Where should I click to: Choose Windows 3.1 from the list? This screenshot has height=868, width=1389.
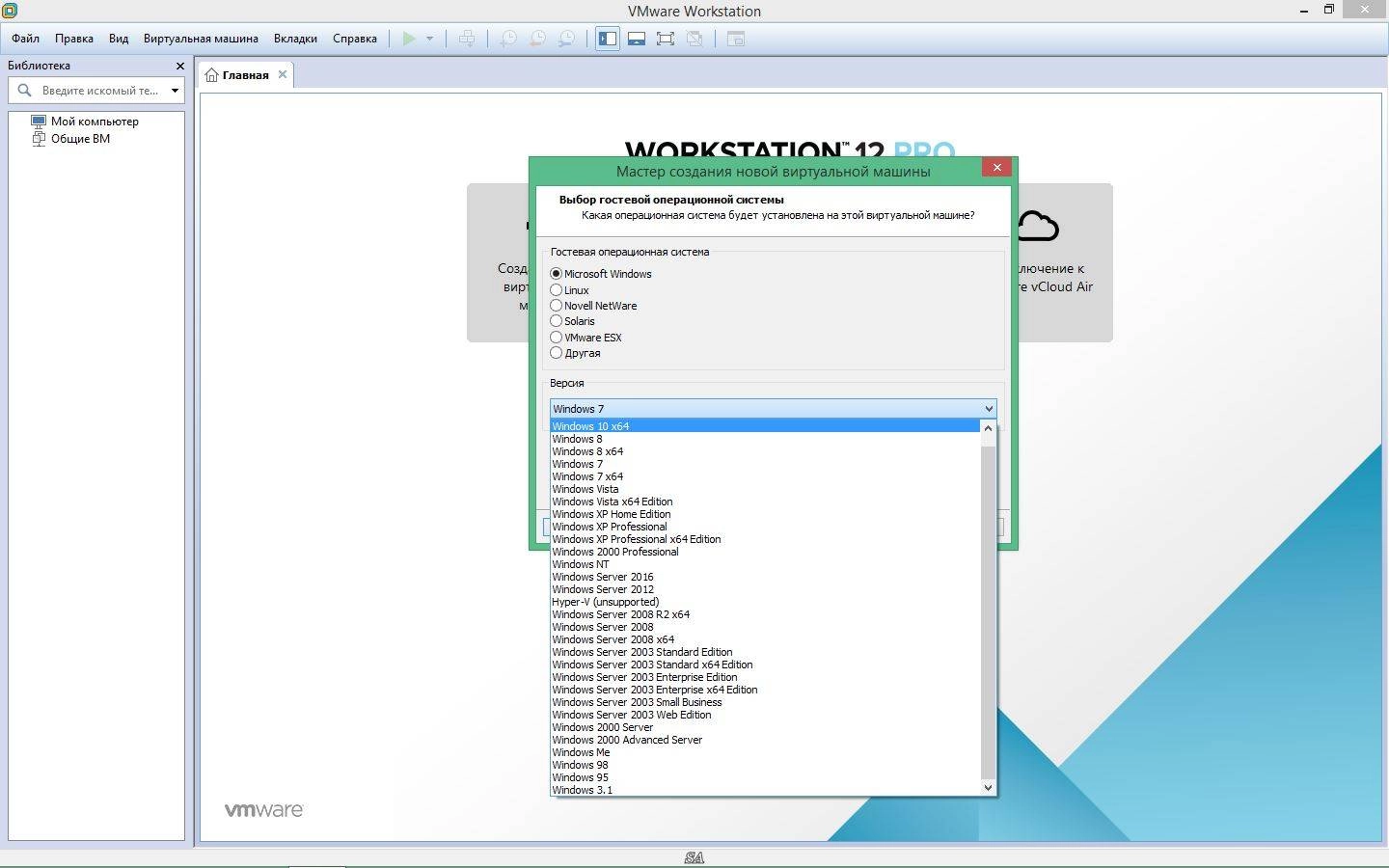(x=765, y=790)
